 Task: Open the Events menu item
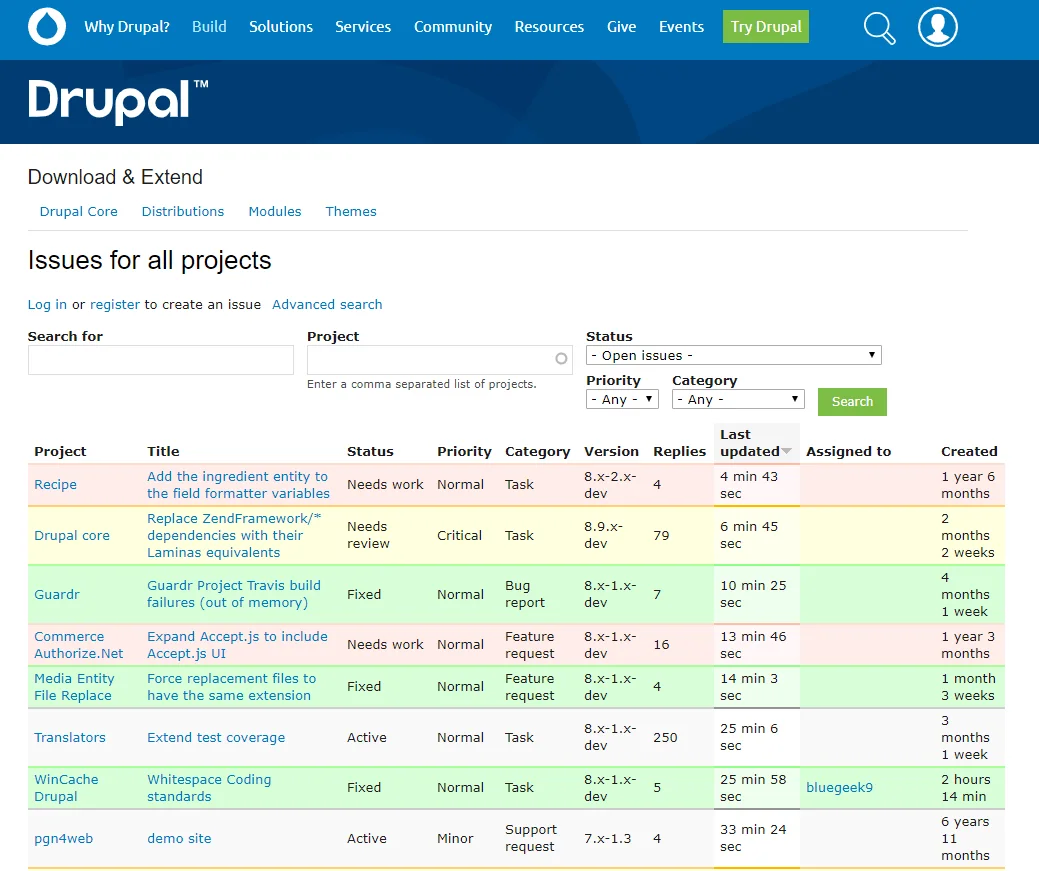click(x=681, y=27)
